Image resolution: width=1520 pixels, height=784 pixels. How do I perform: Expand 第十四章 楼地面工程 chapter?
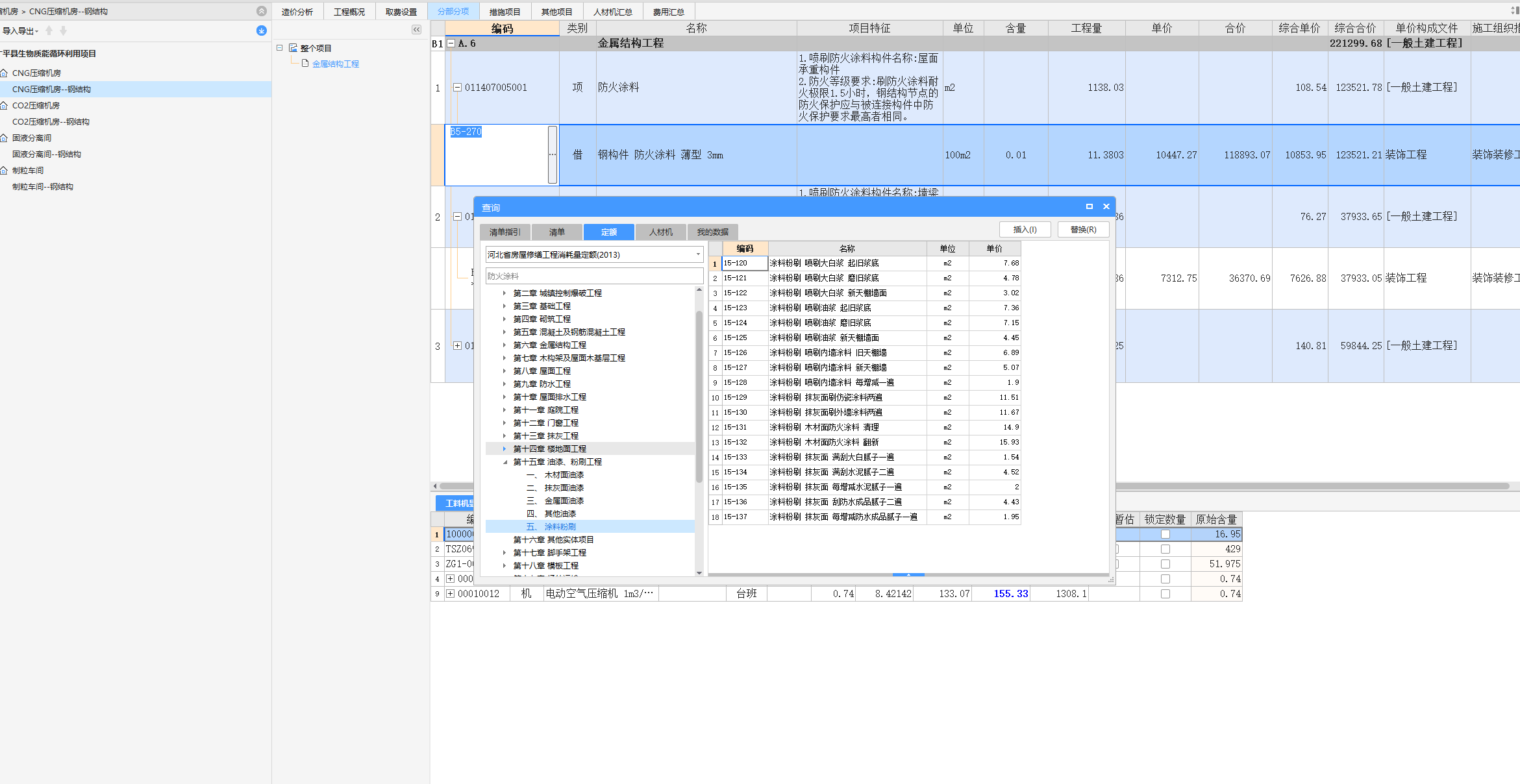[x=505, y=449]
